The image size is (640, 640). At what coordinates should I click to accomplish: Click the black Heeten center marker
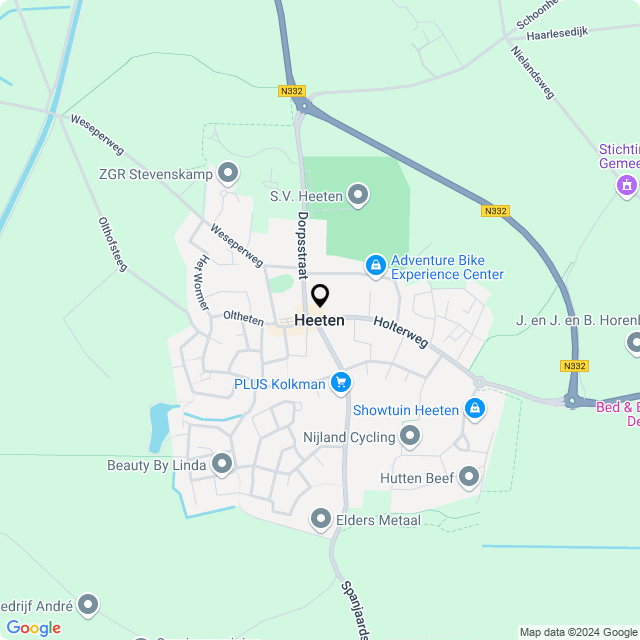pyautogui.click(x=320, y=296)
